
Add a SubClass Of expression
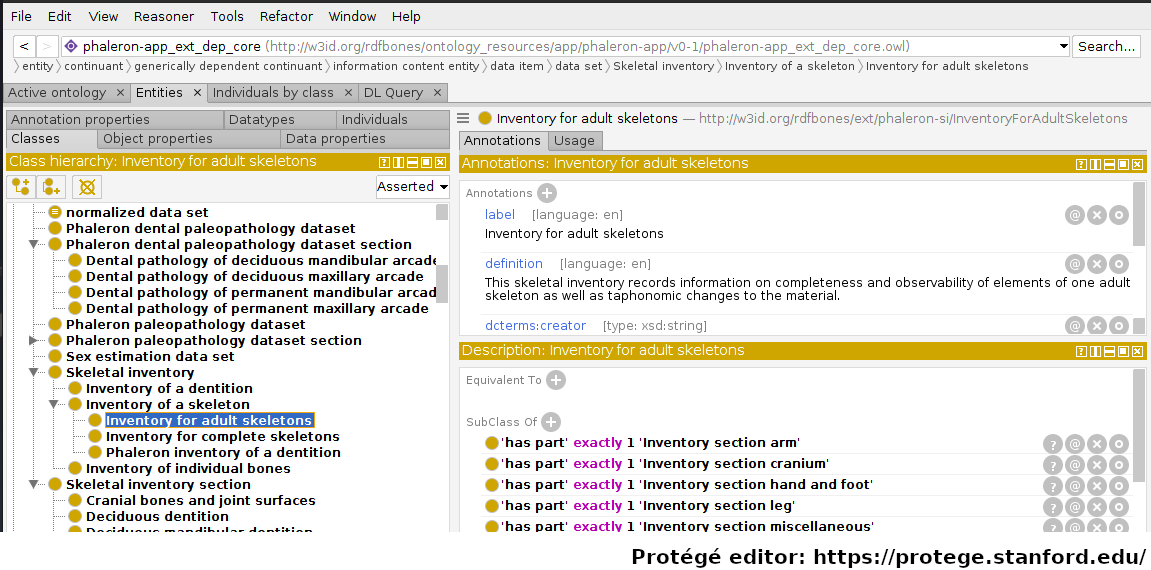[x=551, y=422]
